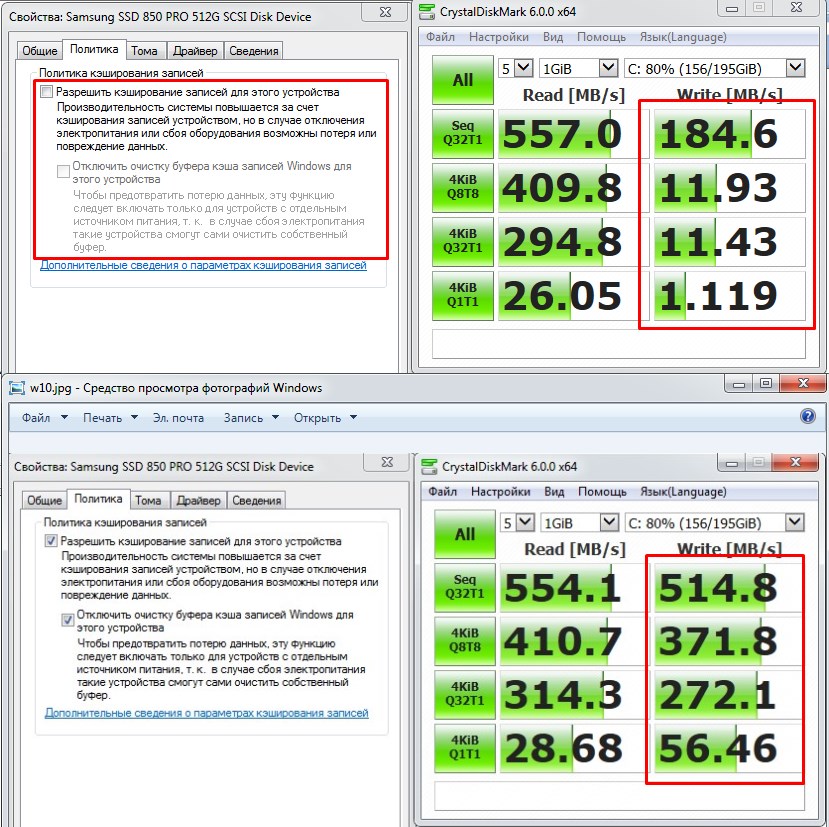Click the help question-mark icon in Photo Viewer

click(x=807, y=417)
